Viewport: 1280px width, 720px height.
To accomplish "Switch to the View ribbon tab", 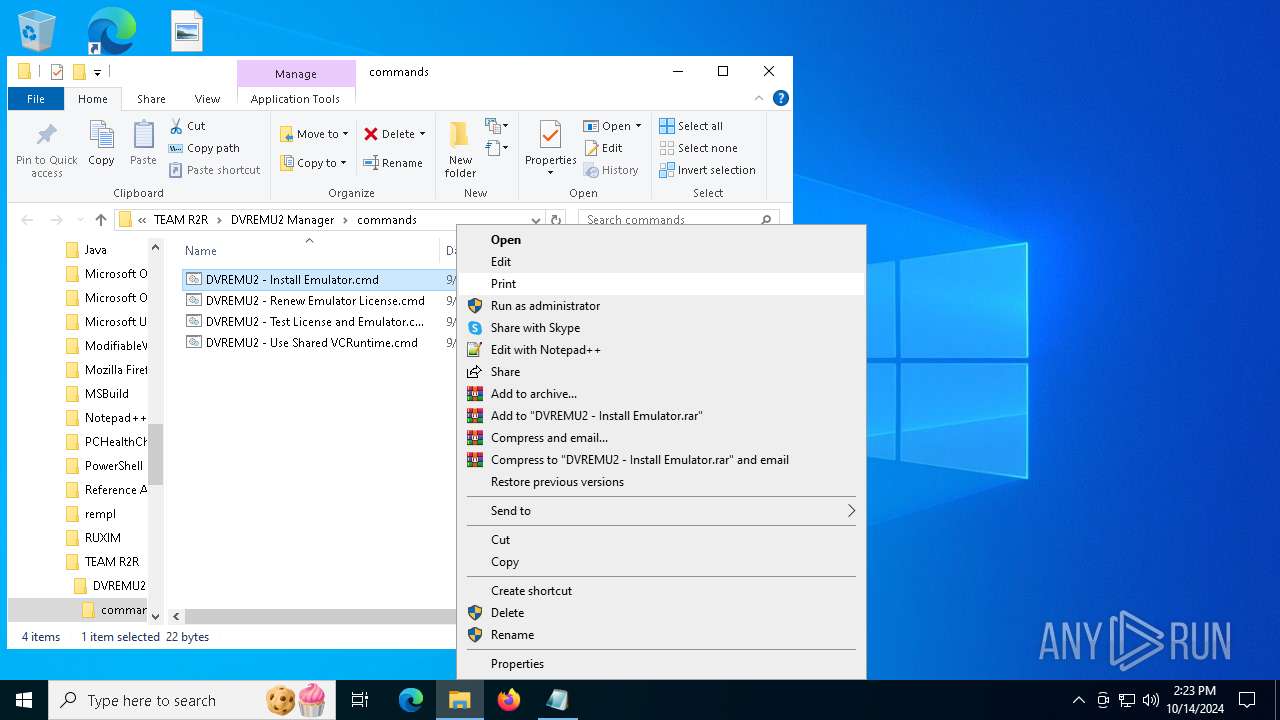I will [x=207, y=99].
